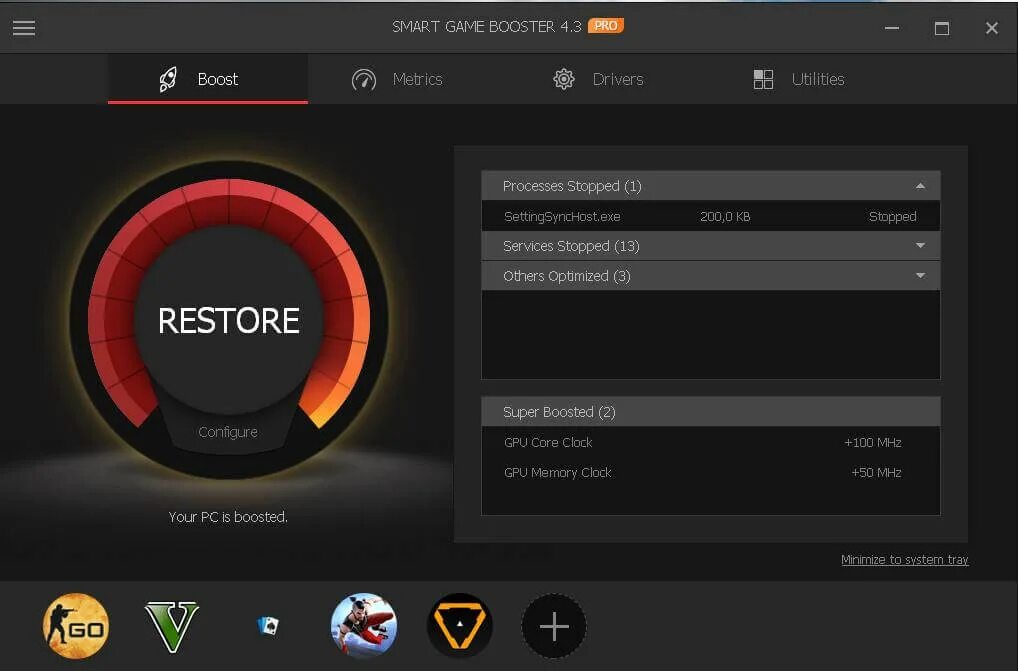Image resolution: width=1018 pixels, height=671 pixels.
Task: Expand Services Stopped arrow
Action: (x=920, y=245)
